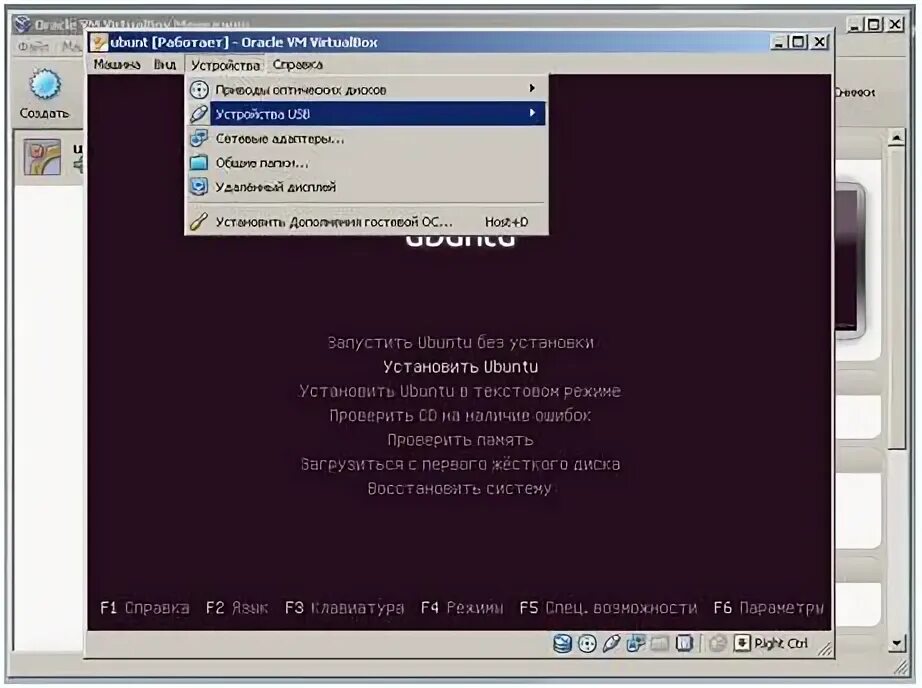Click the network status bar icon

click(635, 644)
